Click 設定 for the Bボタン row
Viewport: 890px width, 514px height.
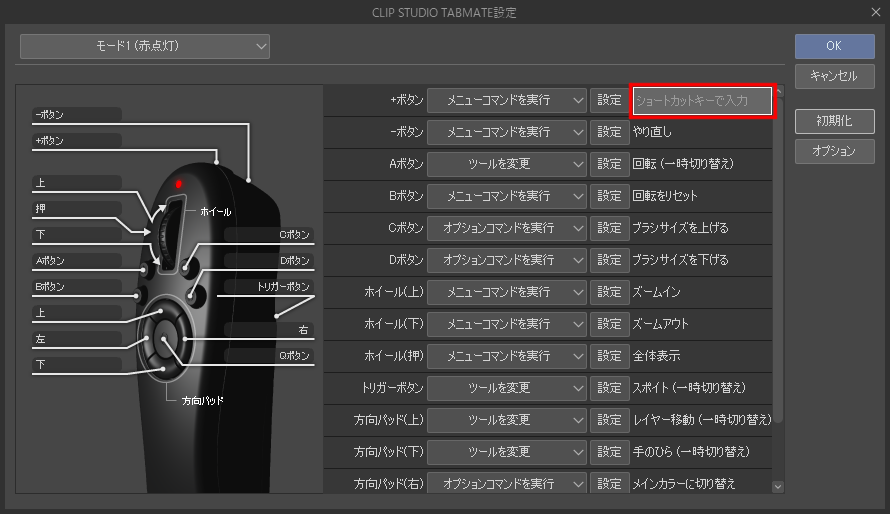610,196
